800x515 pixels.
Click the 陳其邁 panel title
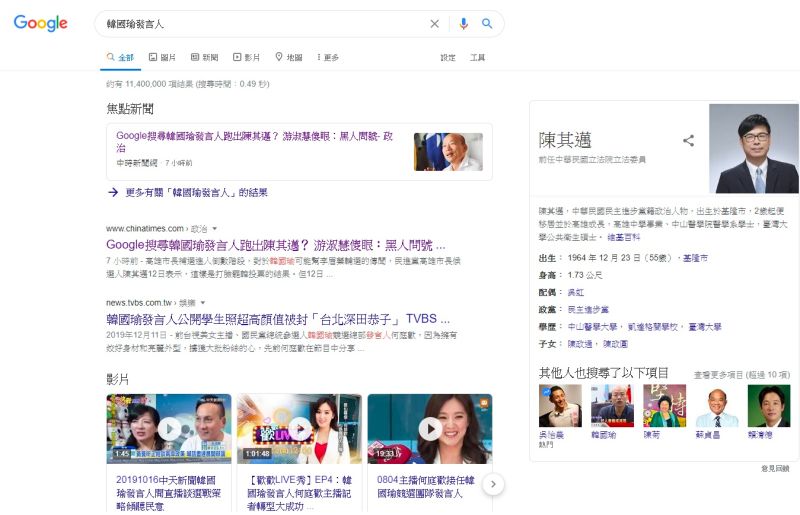click(565, 140)
